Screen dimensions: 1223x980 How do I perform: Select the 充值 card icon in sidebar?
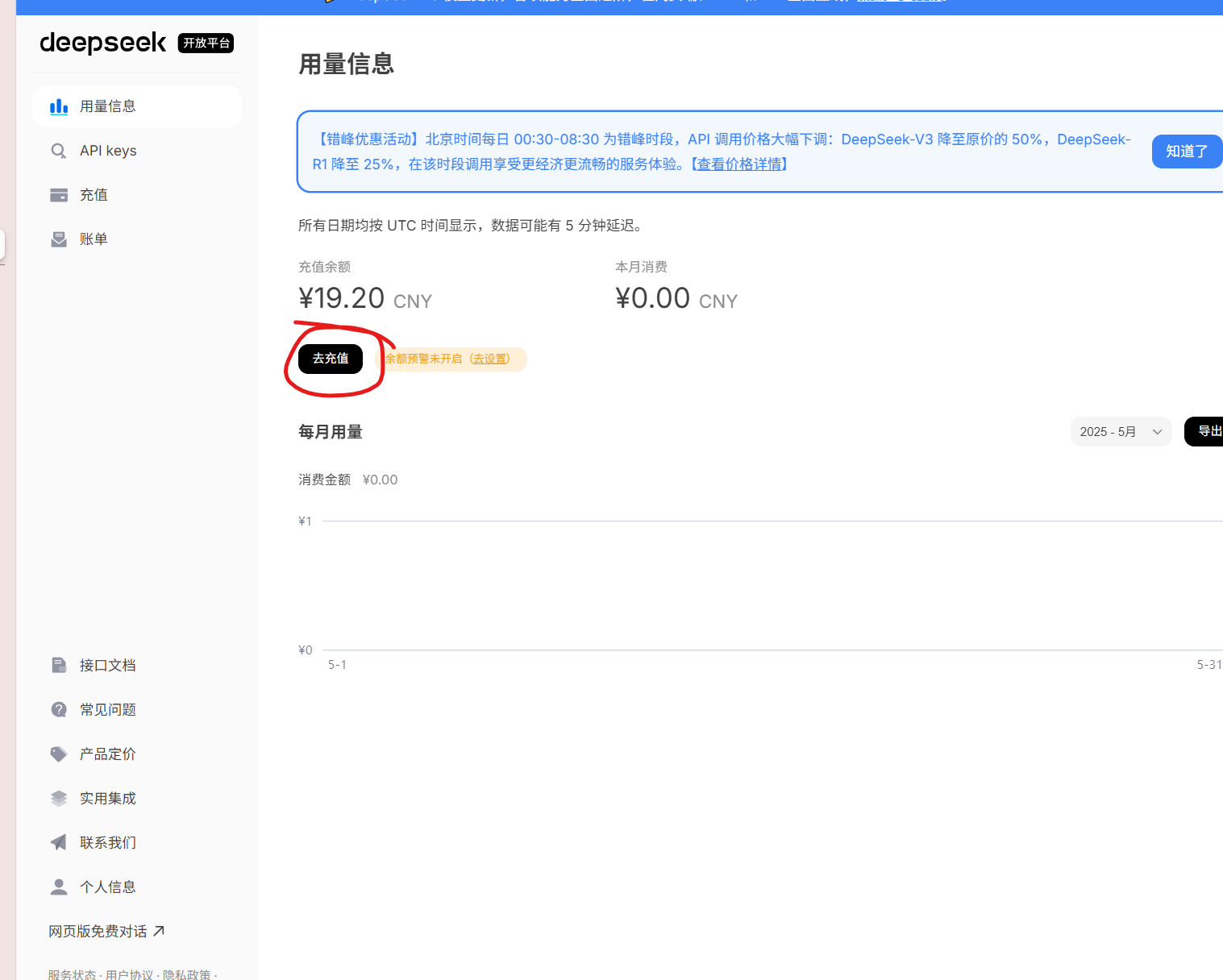pyautogui.click(x=59, y=195)
